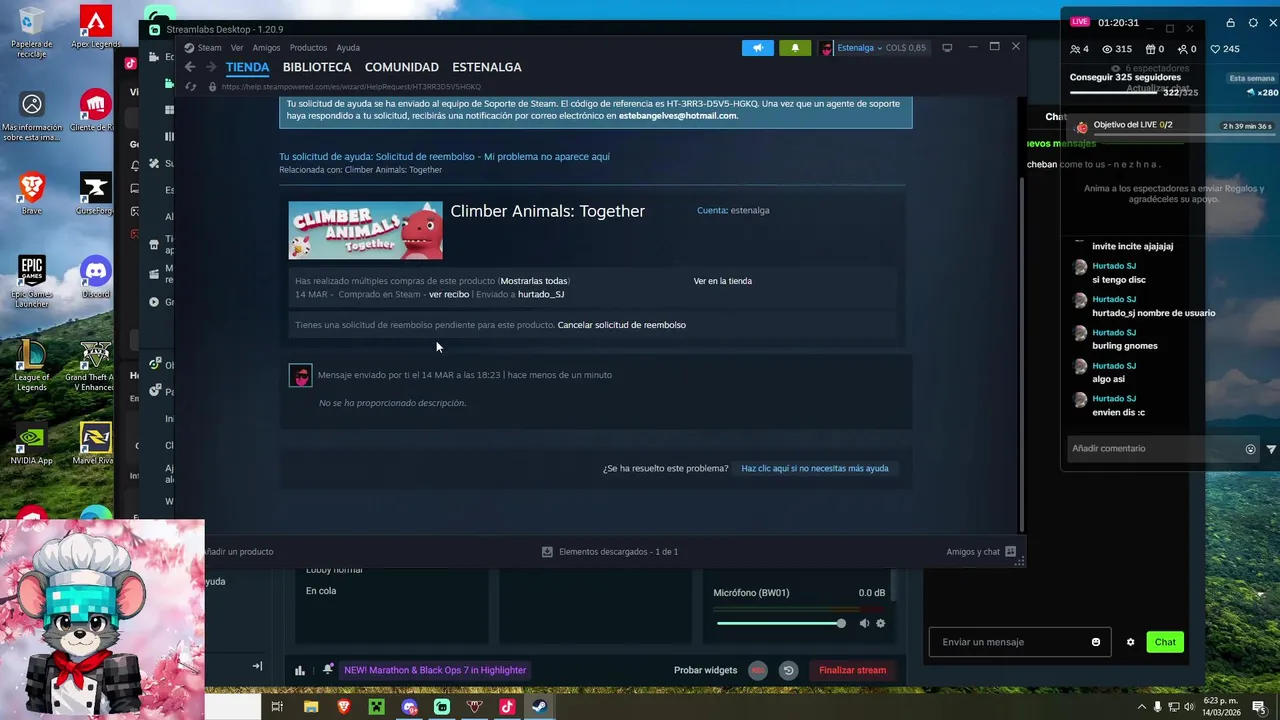Adjust the Micrófono (BW01) volume slider
Image resolution: width=1280 pixels, height=720 pixels.
pyautogui.click(x=781, y=623)
